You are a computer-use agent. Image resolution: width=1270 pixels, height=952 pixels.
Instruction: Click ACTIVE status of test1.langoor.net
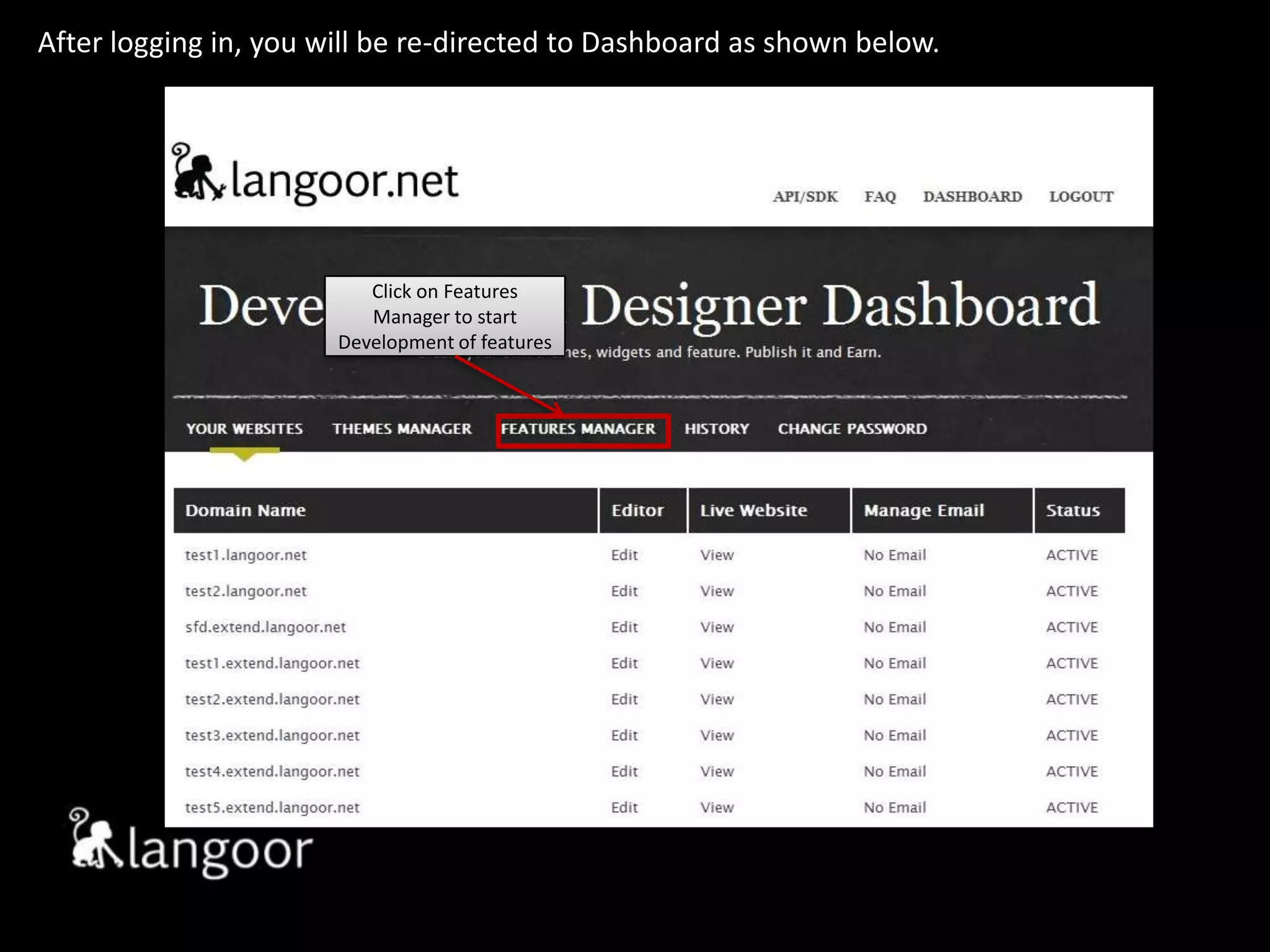(1072, 555)
